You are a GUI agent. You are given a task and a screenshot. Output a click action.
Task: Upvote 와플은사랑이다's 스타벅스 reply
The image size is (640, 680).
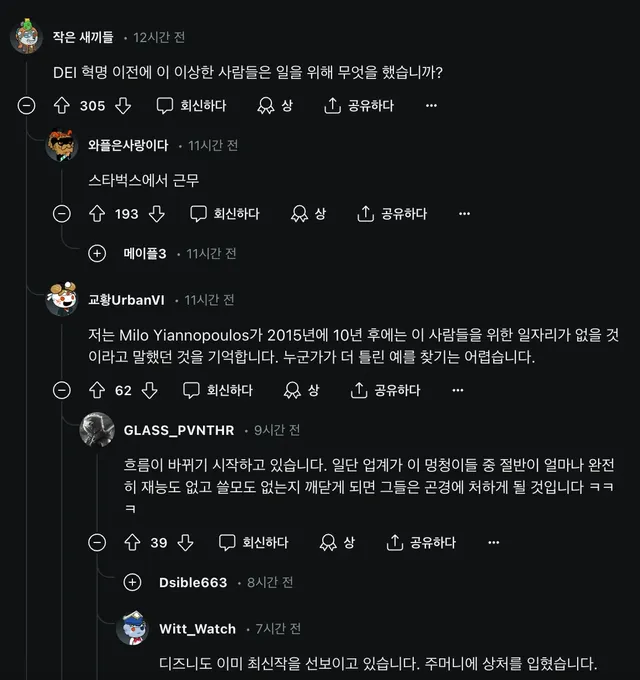97,213
